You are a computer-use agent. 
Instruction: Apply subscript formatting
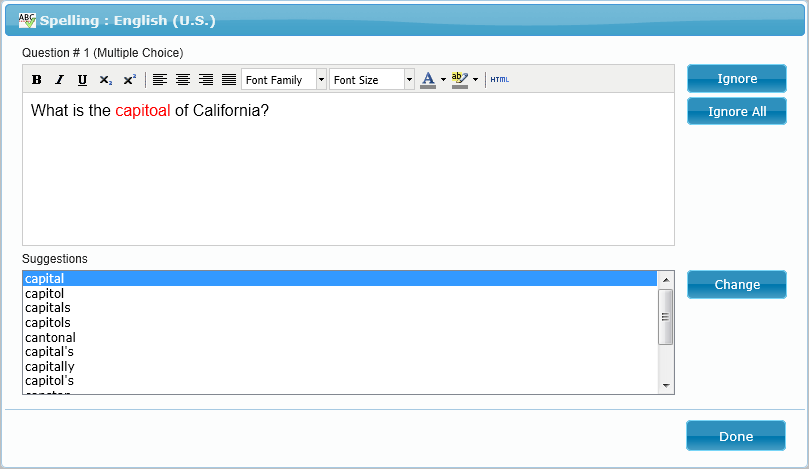click(105, 80)
